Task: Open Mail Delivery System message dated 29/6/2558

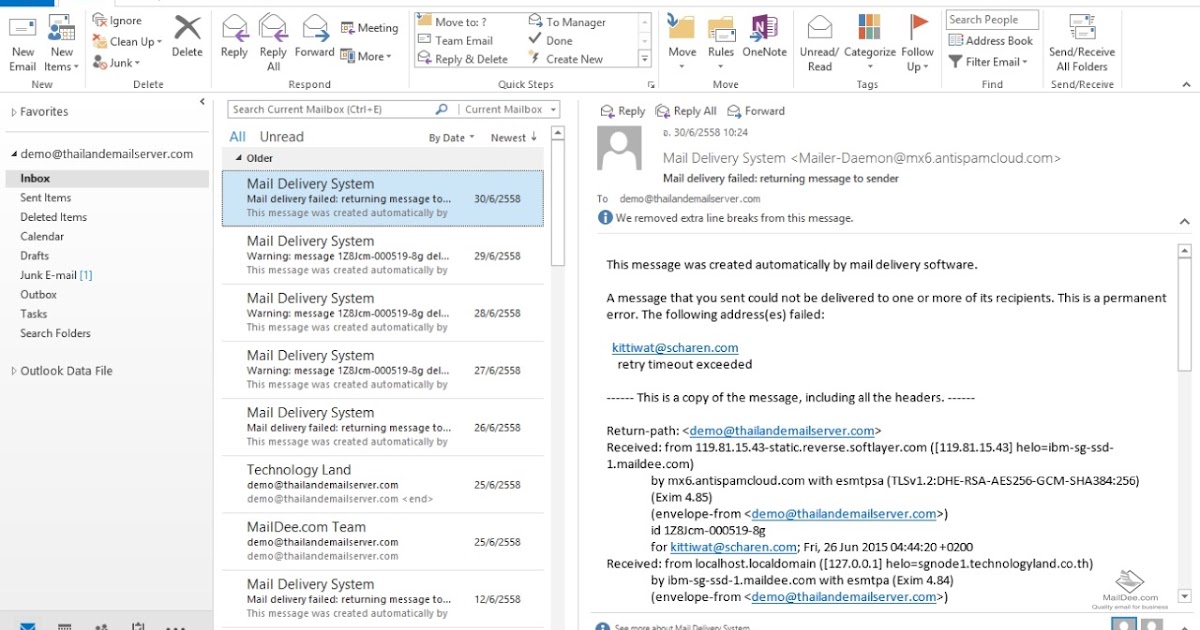Action: 383,255
